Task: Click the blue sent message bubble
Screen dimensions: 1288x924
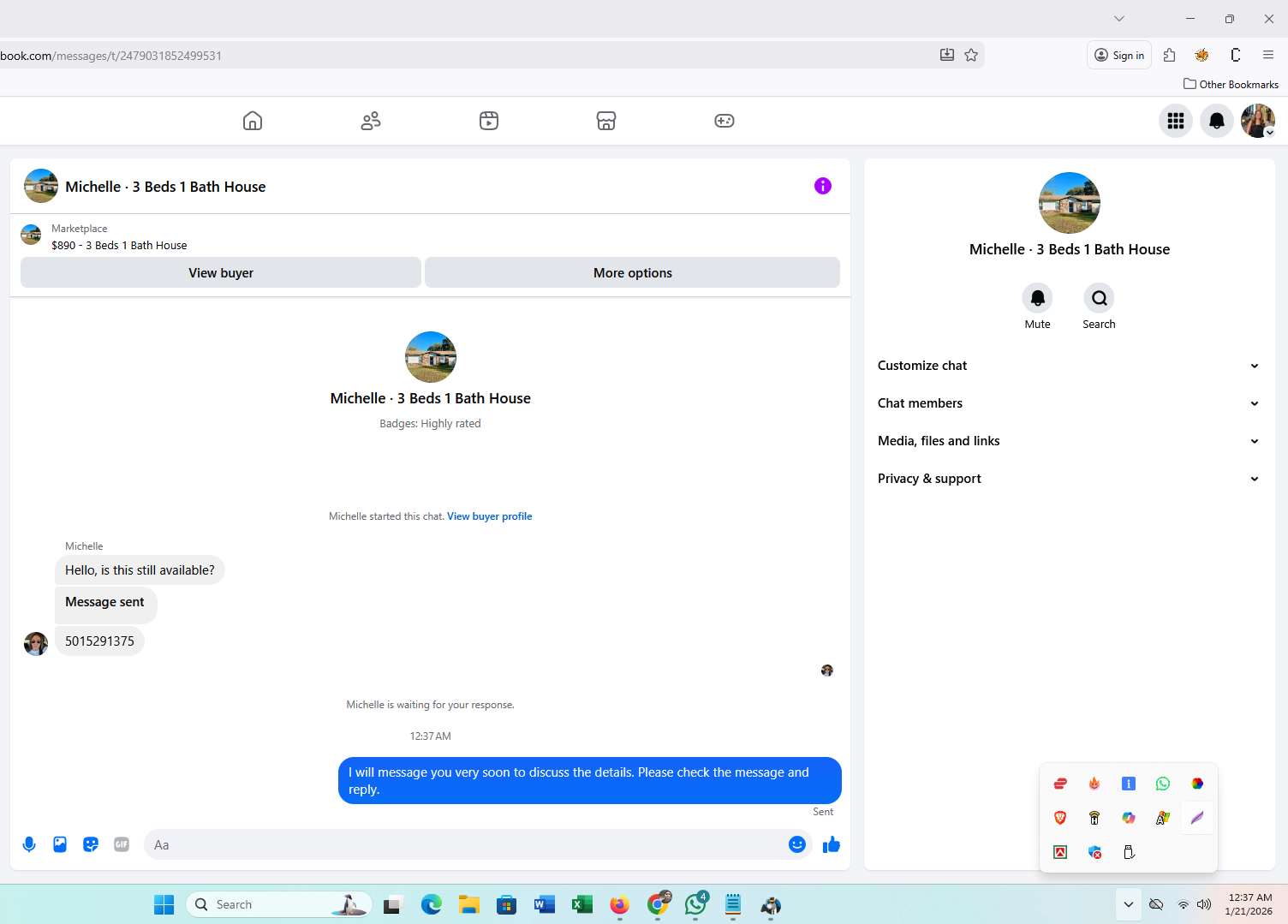Action: [590, 780]
